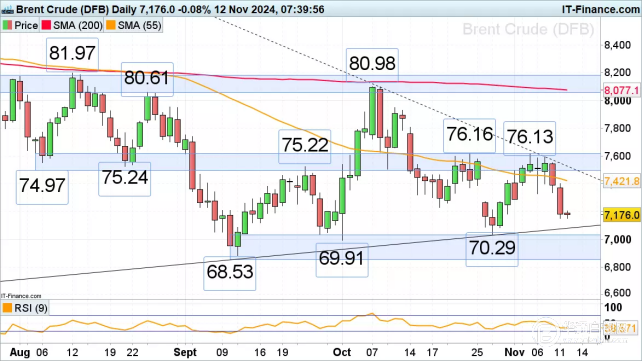Click the 7,176.0 current price tag
The image size is (643, 362).
pos(621,215)
